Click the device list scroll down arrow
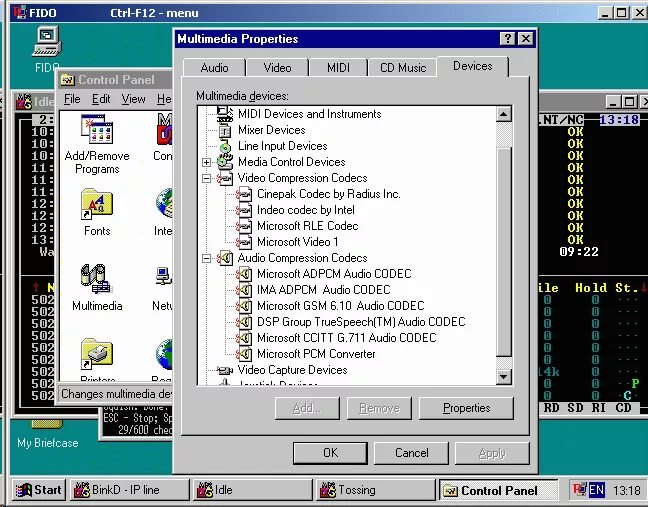 [503, 376]
